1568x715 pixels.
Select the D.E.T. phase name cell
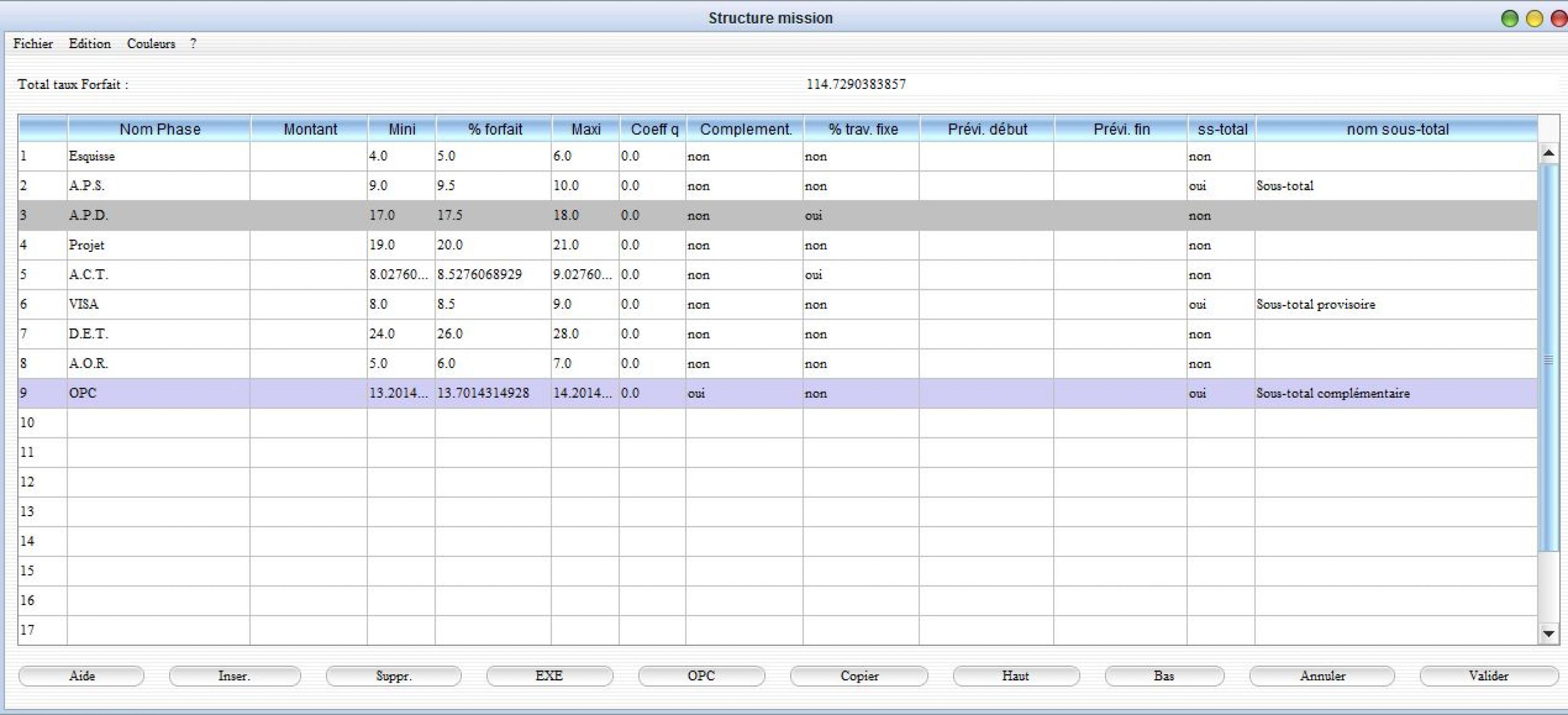159,333
